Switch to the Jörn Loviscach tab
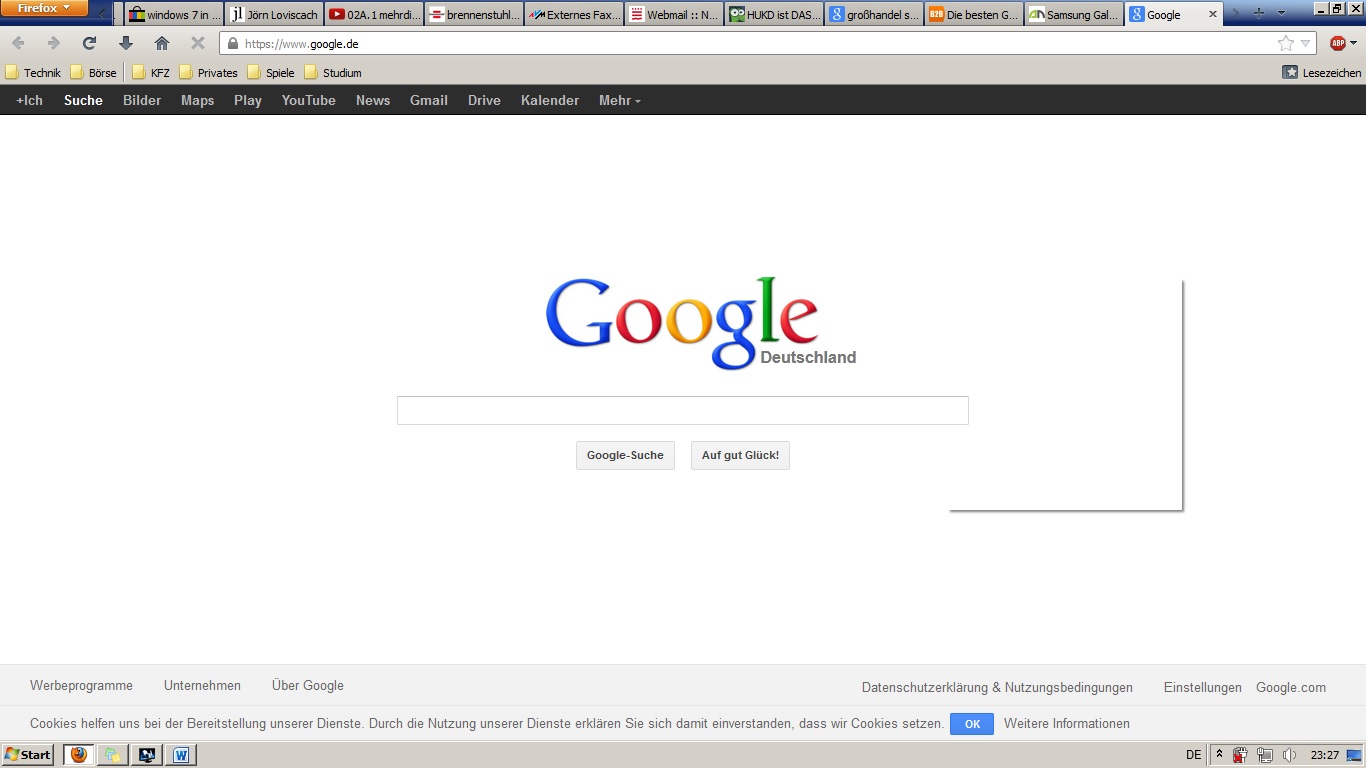This screenshot has width=1366, height=768. coord(275,15)
